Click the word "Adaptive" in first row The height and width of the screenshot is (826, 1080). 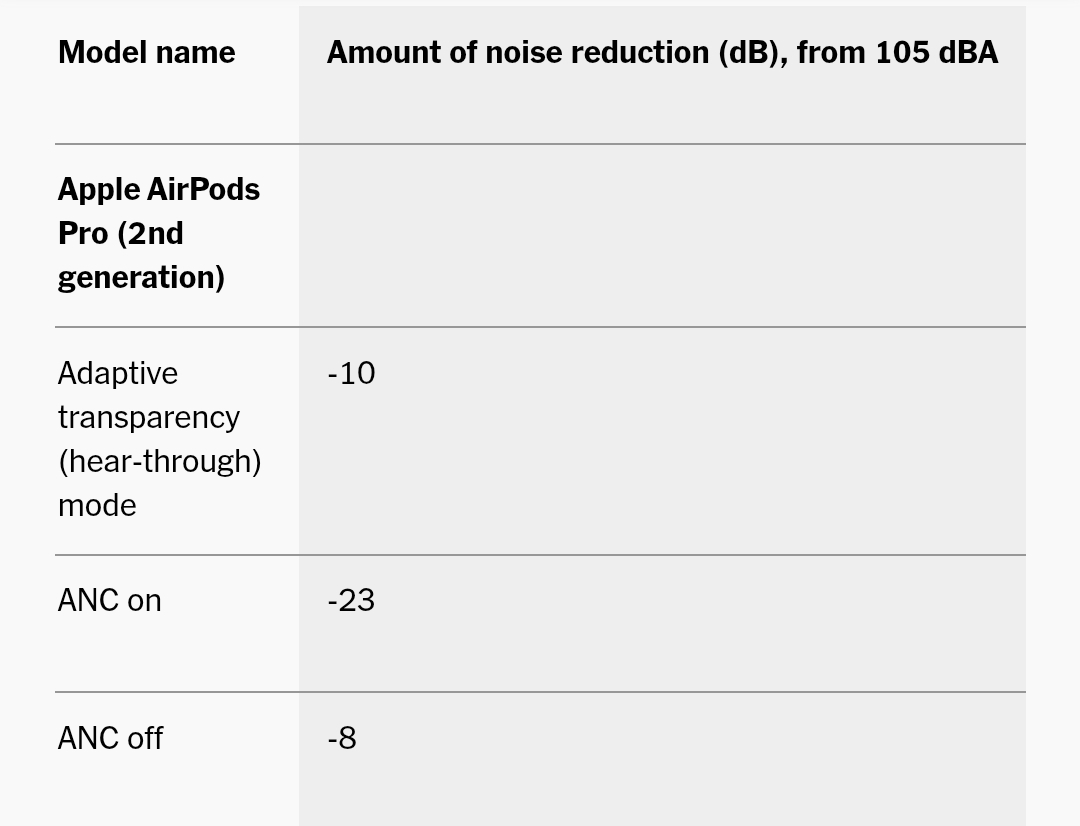tap(118, 373)
